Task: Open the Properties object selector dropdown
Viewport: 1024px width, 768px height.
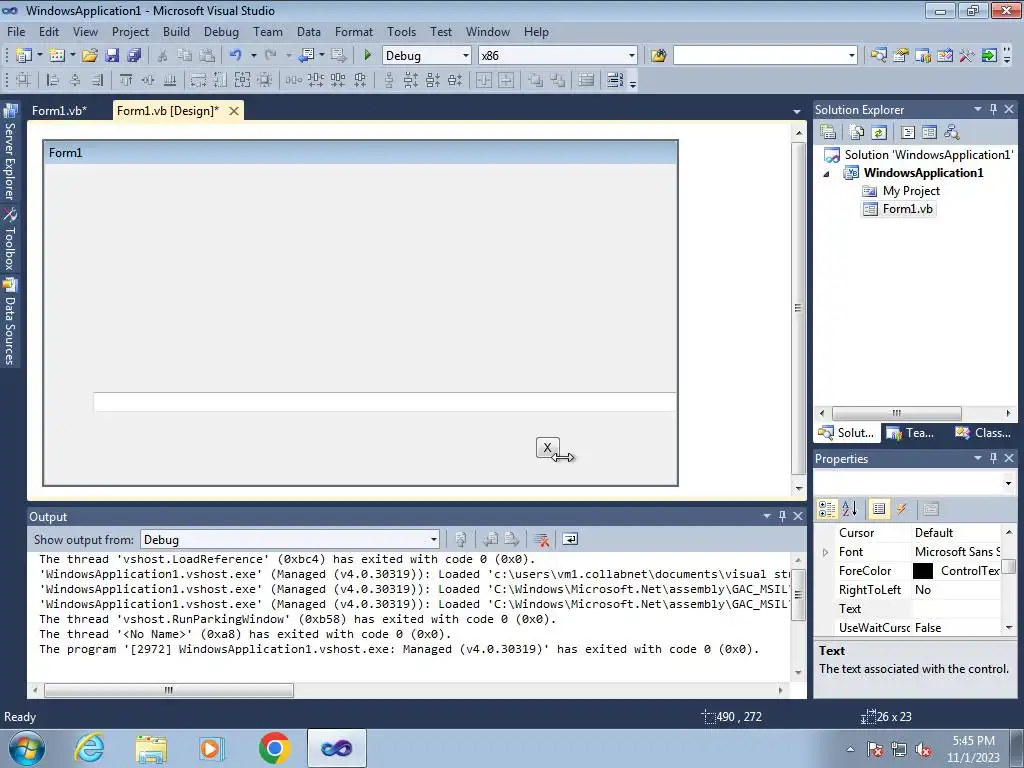Action: coord(1008,483)
